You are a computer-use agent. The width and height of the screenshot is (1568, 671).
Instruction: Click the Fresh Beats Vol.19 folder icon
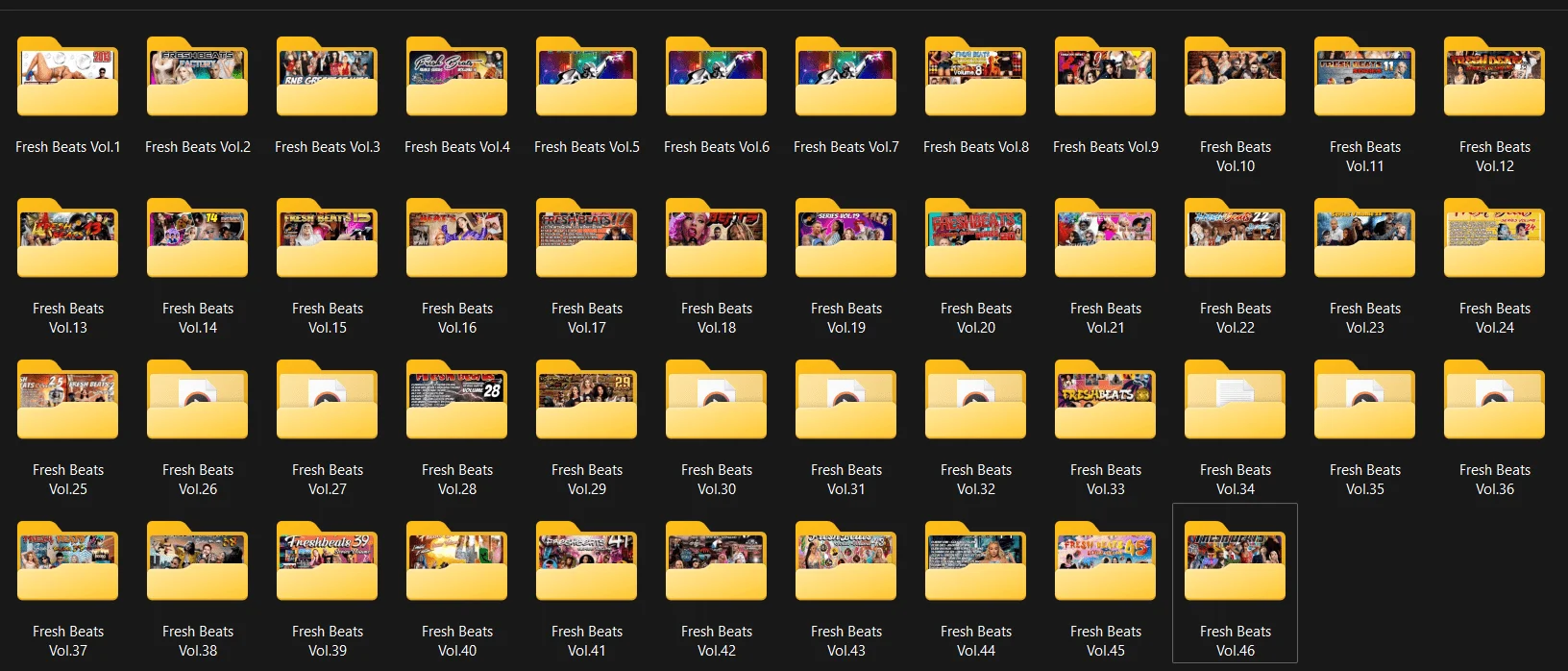click(x=846, y=238)
